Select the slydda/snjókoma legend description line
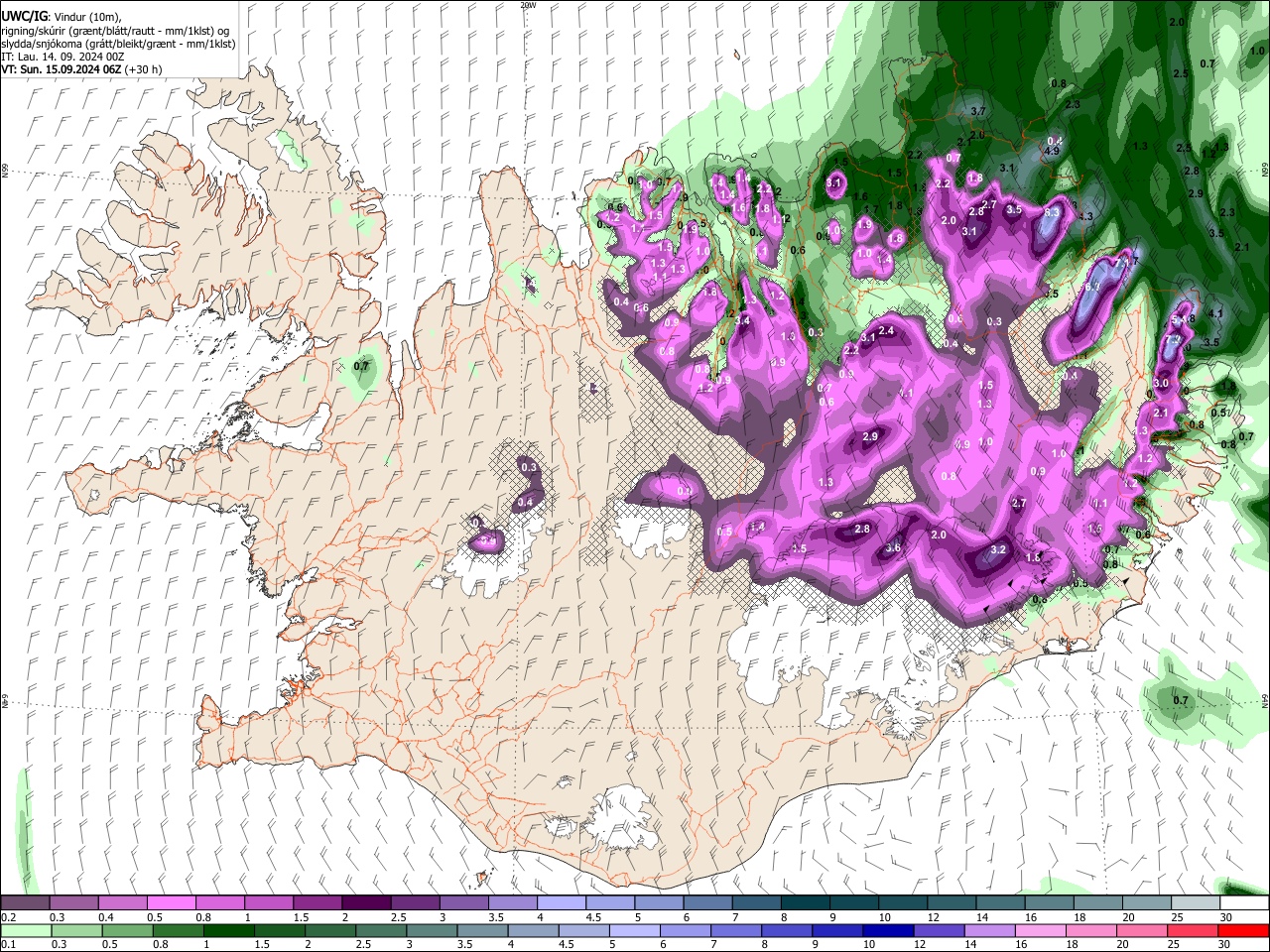The image size is (1270, 952). [x=118, y=44]
